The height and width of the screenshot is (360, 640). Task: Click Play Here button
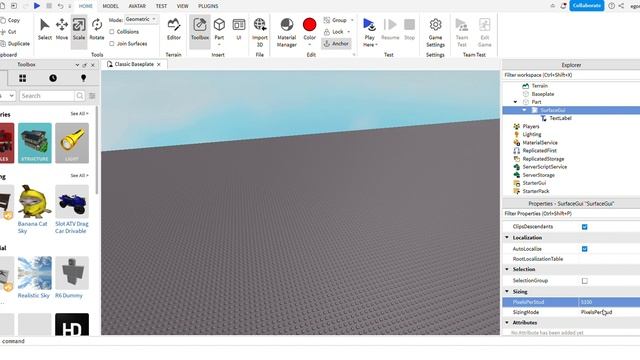coord(370,32)
